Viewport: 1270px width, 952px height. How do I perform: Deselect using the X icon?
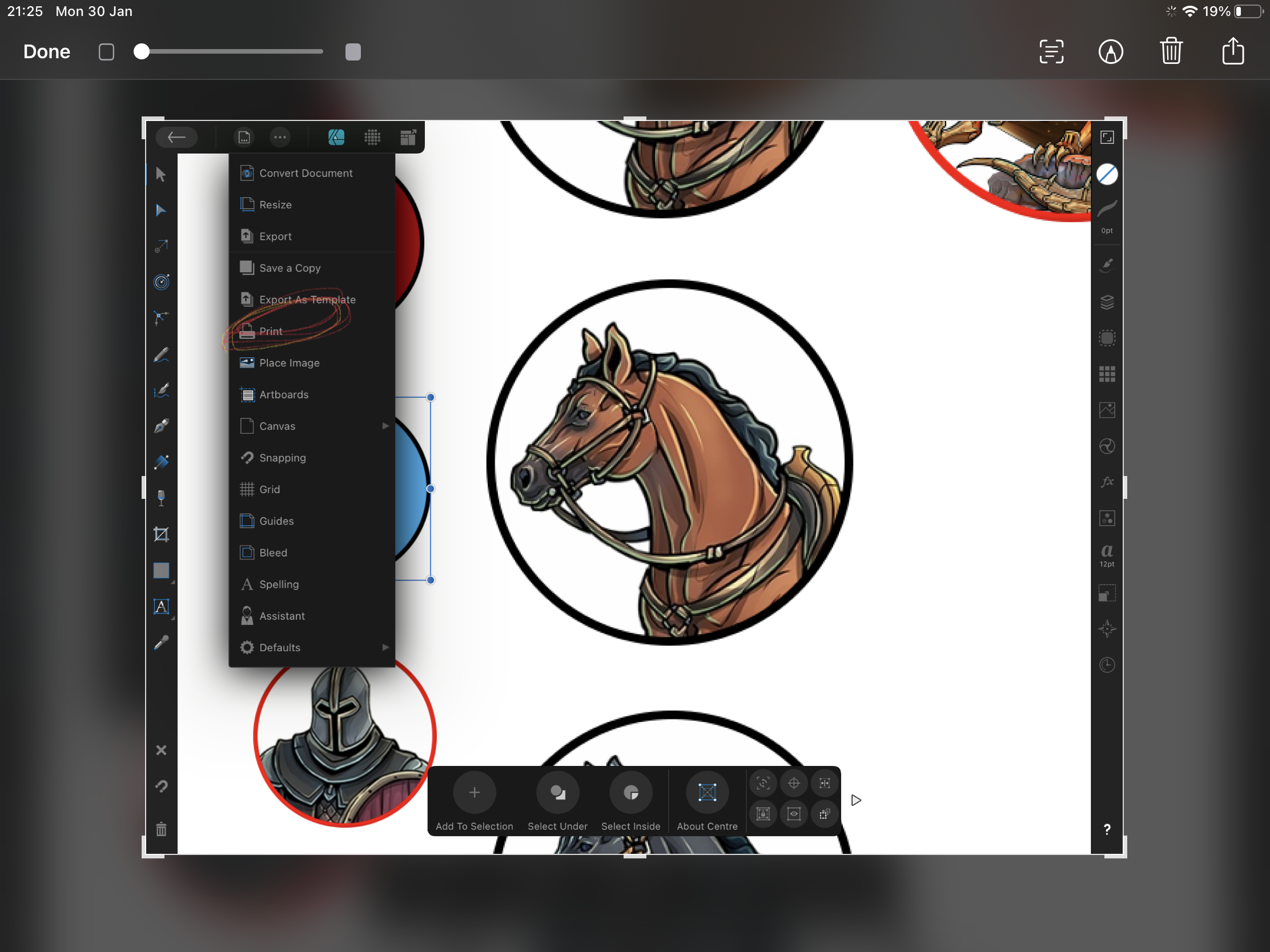161,750
